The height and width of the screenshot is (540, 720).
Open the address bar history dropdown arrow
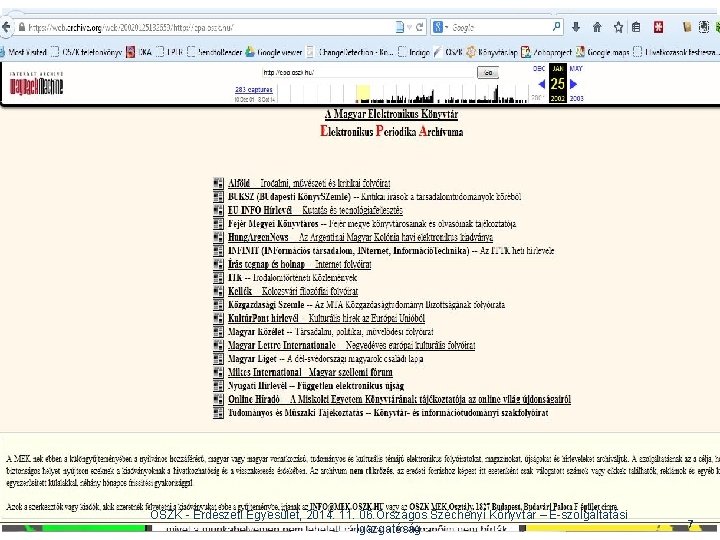(410, 27)
